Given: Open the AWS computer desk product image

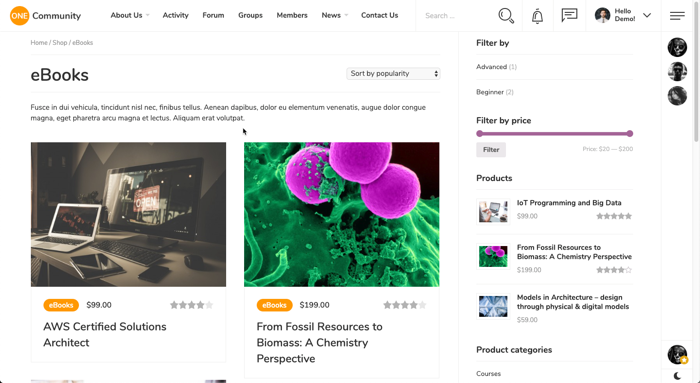Looking at the screenshot, I should point(129,214).
